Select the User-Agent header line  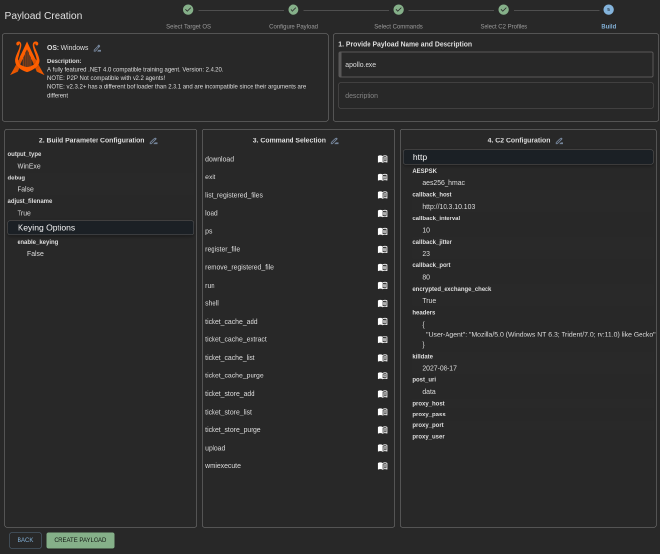(540, 335)
